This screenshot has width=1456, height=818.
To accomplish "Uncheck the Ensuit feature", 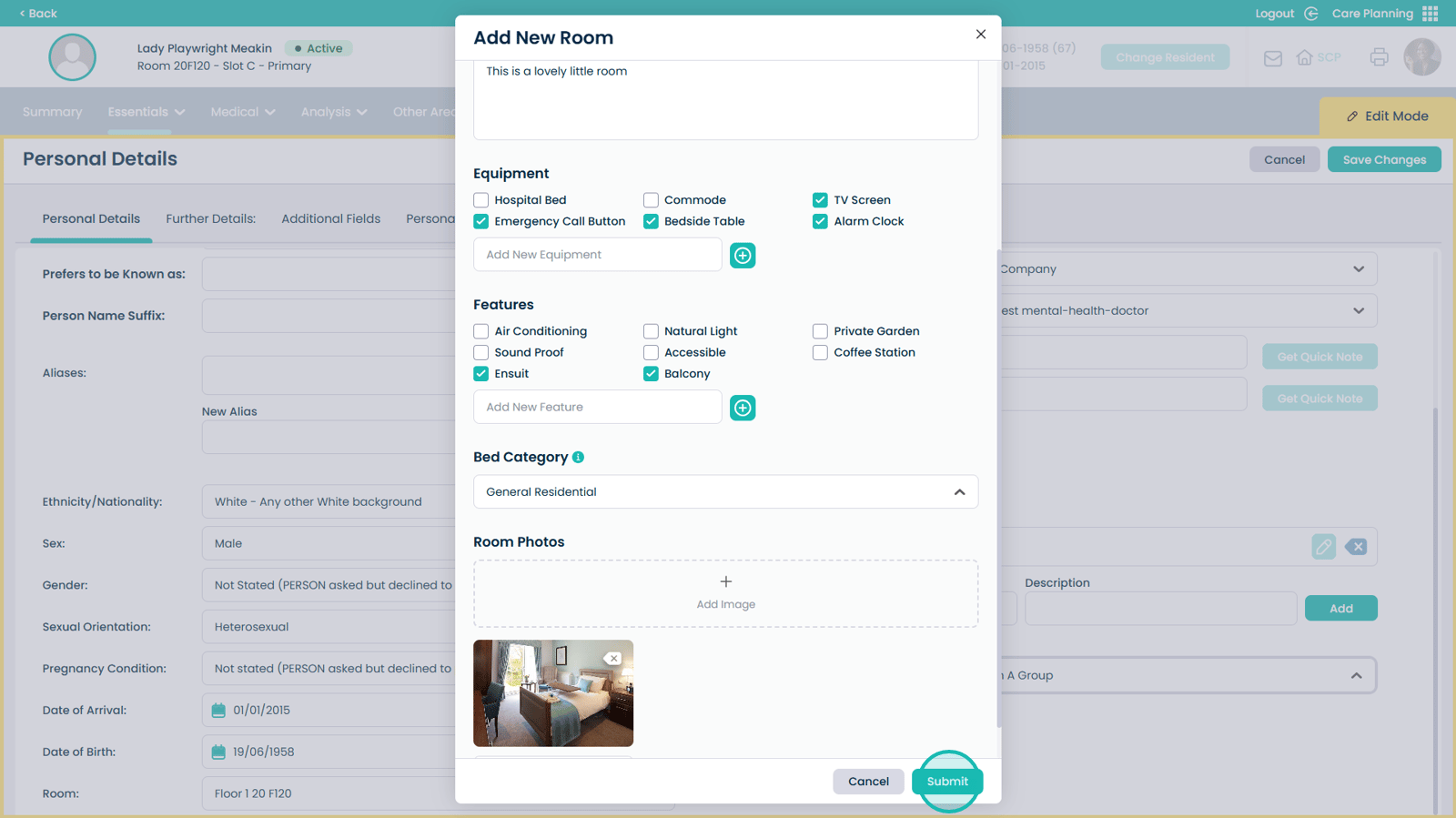I will pyautogui.click(x=481, y=374).
